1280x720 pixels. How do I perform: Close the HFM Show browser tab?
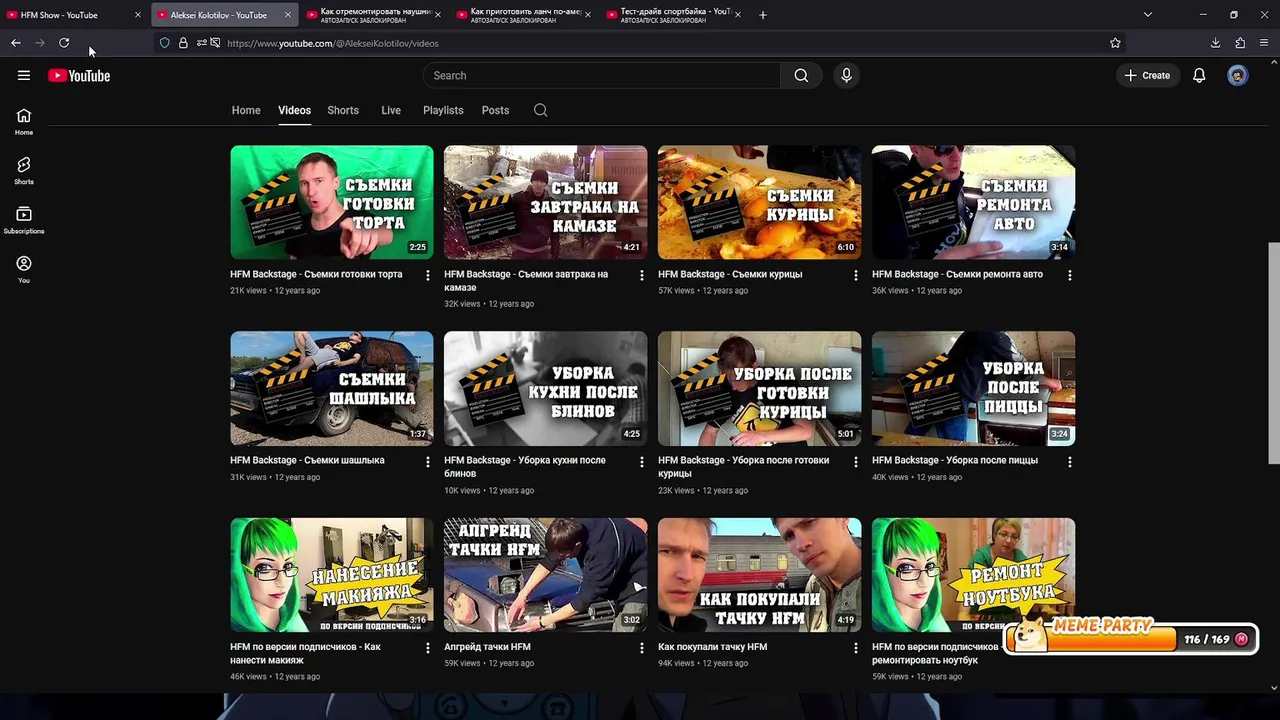pyautogui.click(x=138, y=15)
